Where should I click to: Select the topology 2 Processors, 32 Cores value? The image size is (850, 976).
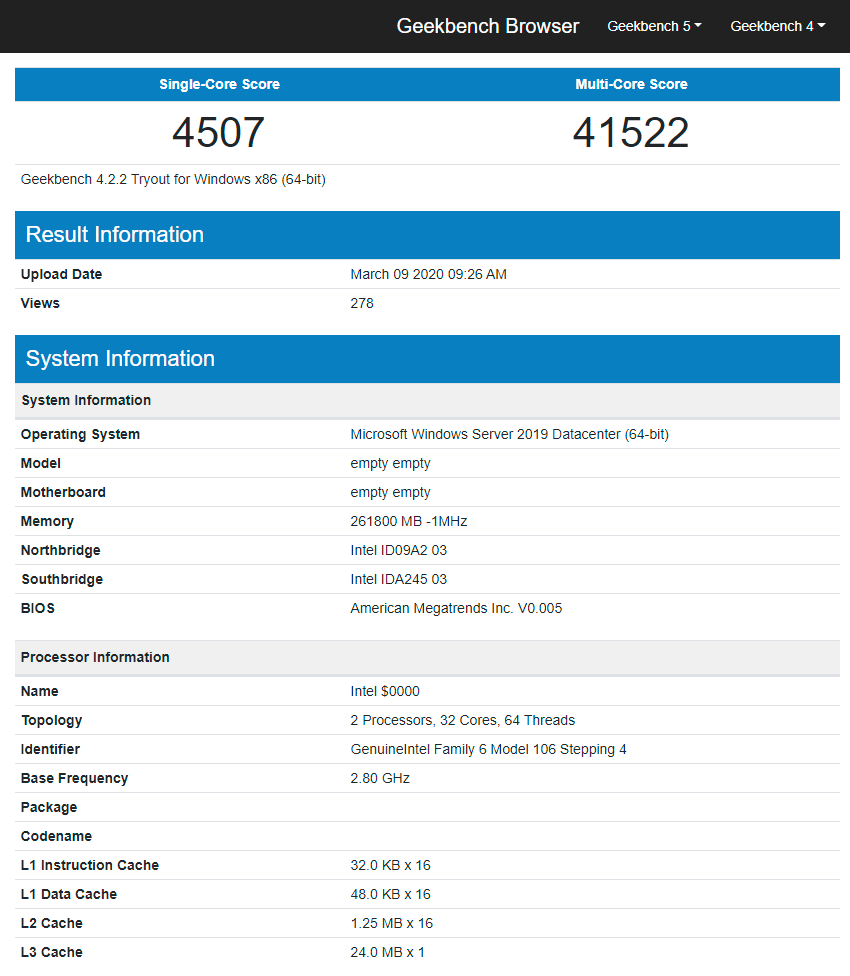pyautogui.click(x=462, y=720)
